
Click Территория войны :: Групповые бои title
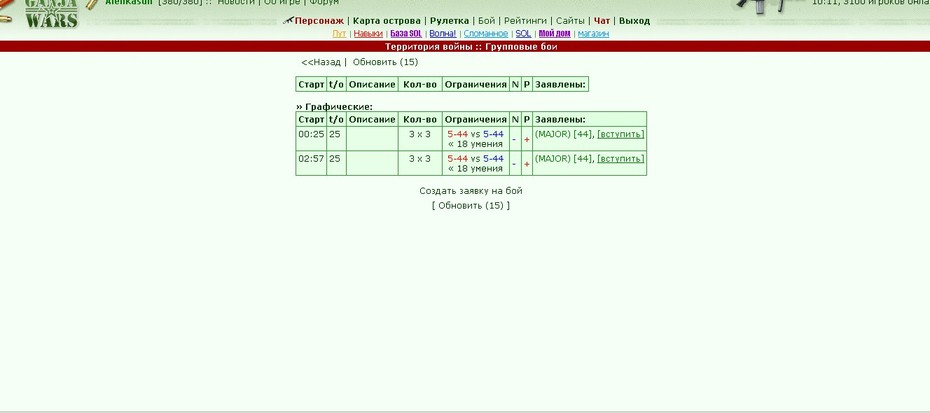471,47
